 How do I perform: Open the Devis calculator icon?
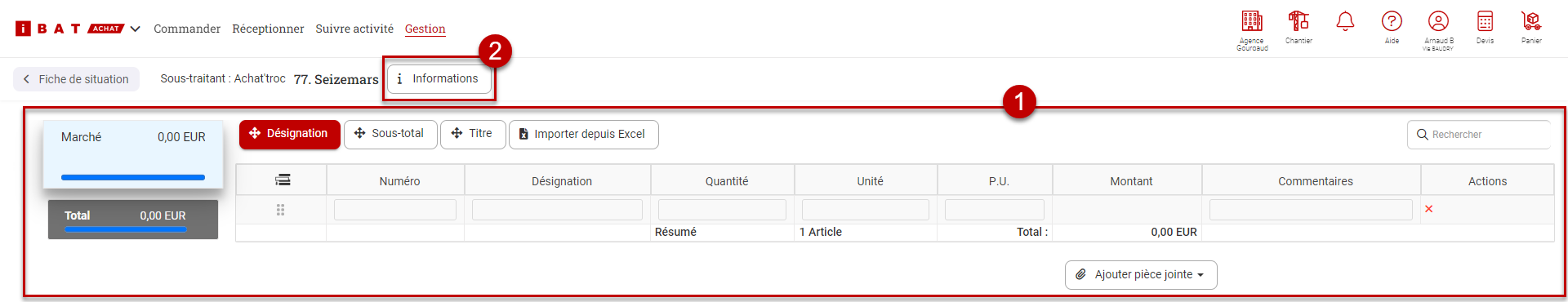(1485, 21)
